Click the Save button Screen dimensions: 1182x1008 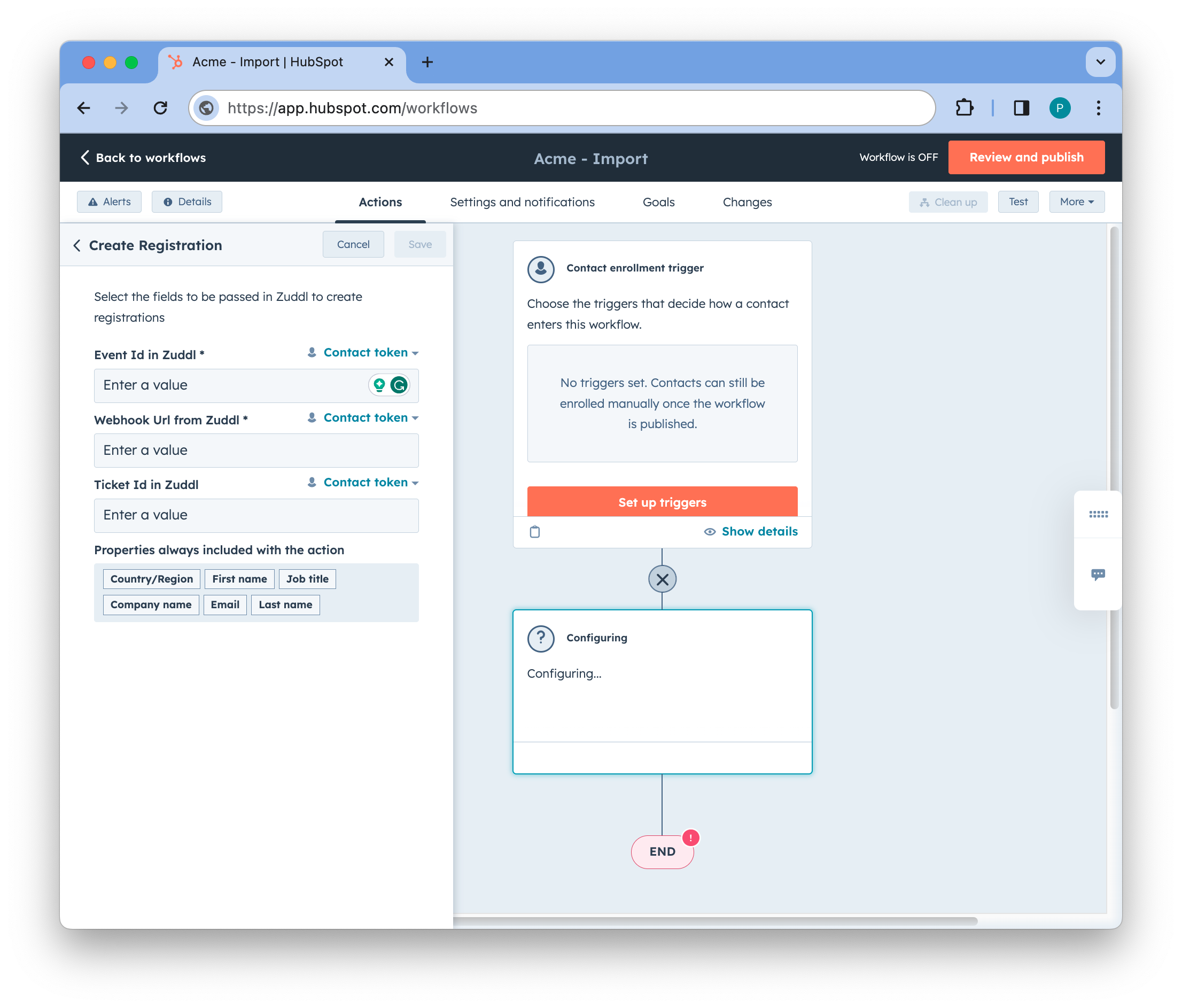(x=420, y=245)
